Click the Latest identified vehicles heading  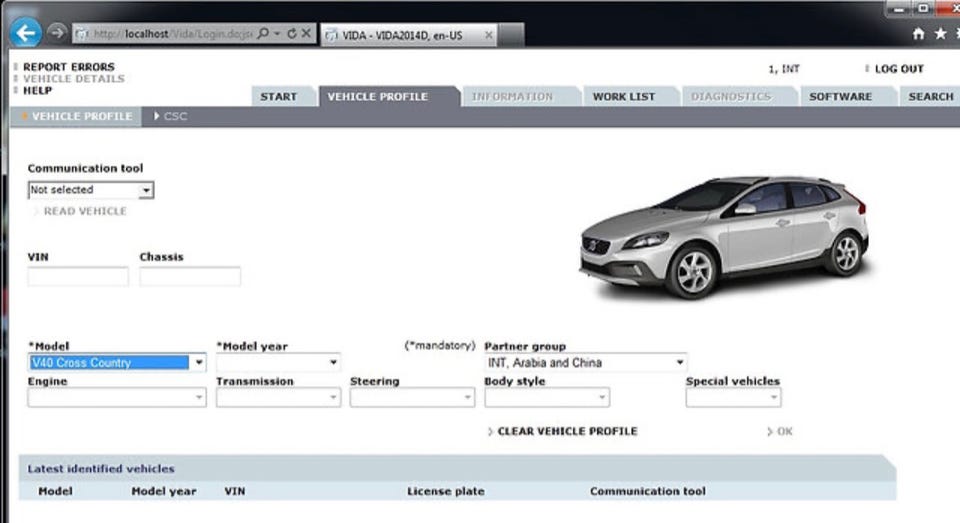click(x=101, y=468)
